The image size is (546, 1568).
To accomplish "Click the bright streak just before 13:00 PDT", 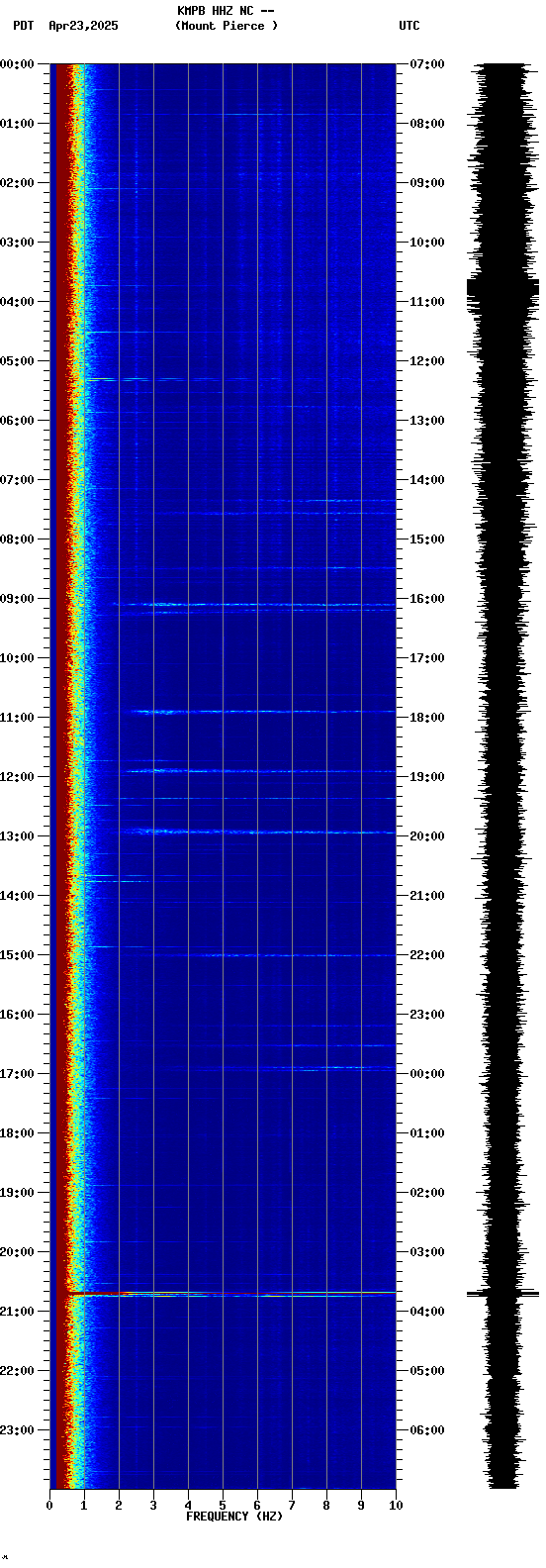I will pyautogui.click(x=258, y=832).
